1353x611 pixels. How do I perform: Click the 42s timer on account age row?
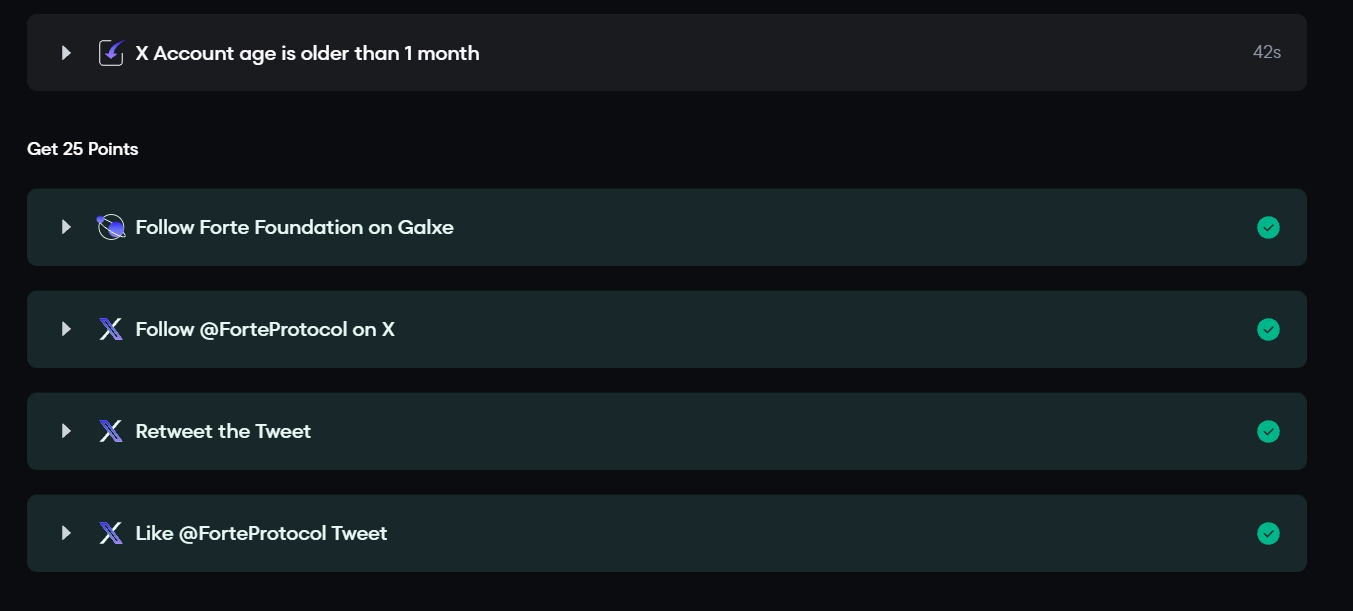click(x=1266, y=53)
